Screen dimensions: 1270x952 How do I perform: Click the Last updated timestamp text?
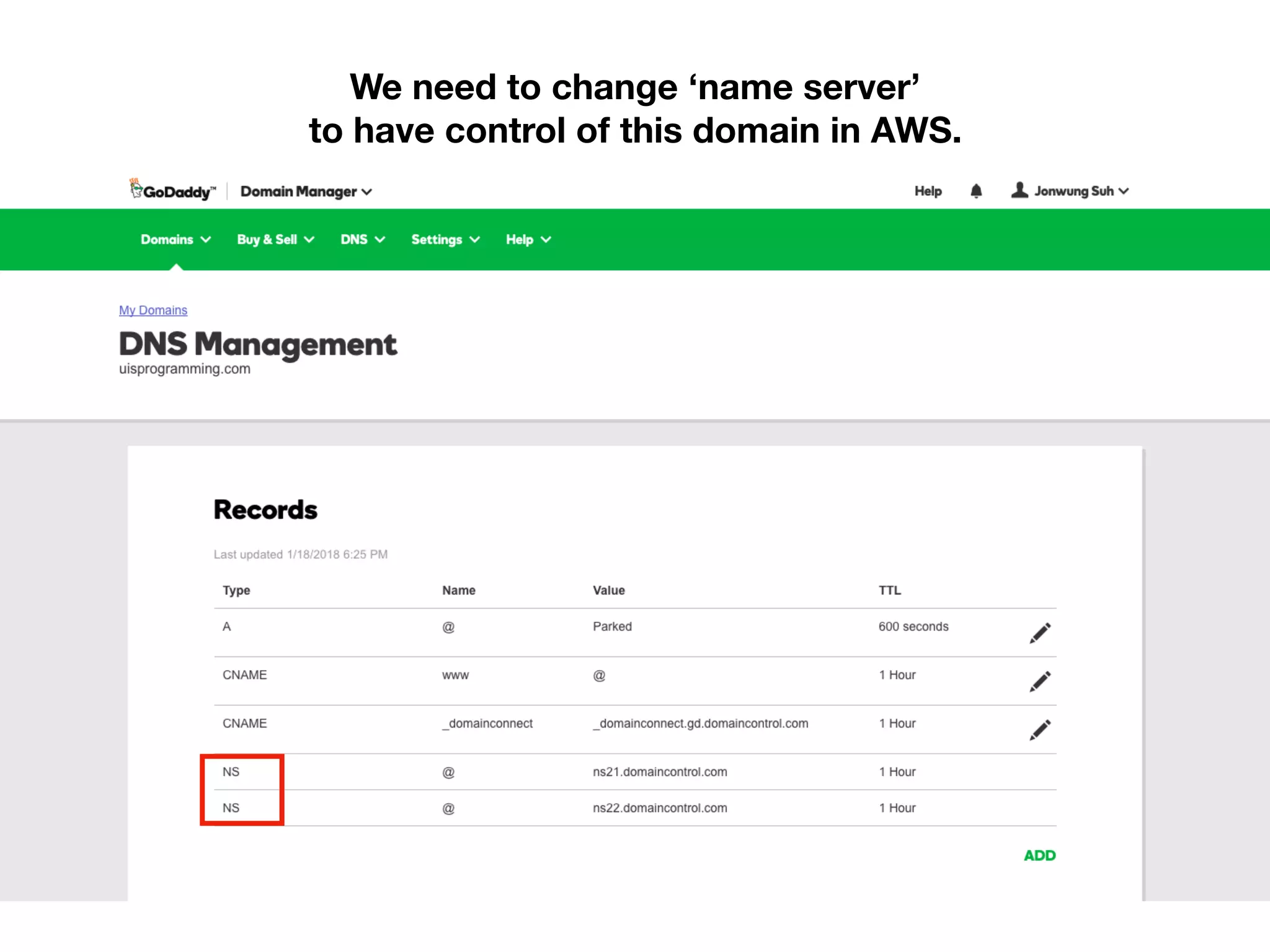coord(301,554)
